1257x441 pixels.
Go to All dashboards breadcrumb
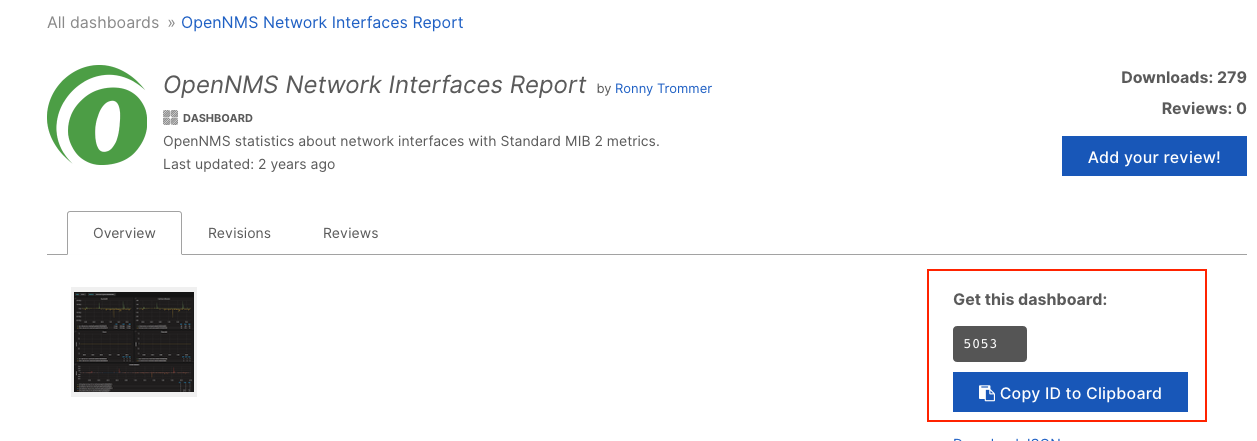pos(103,22)
